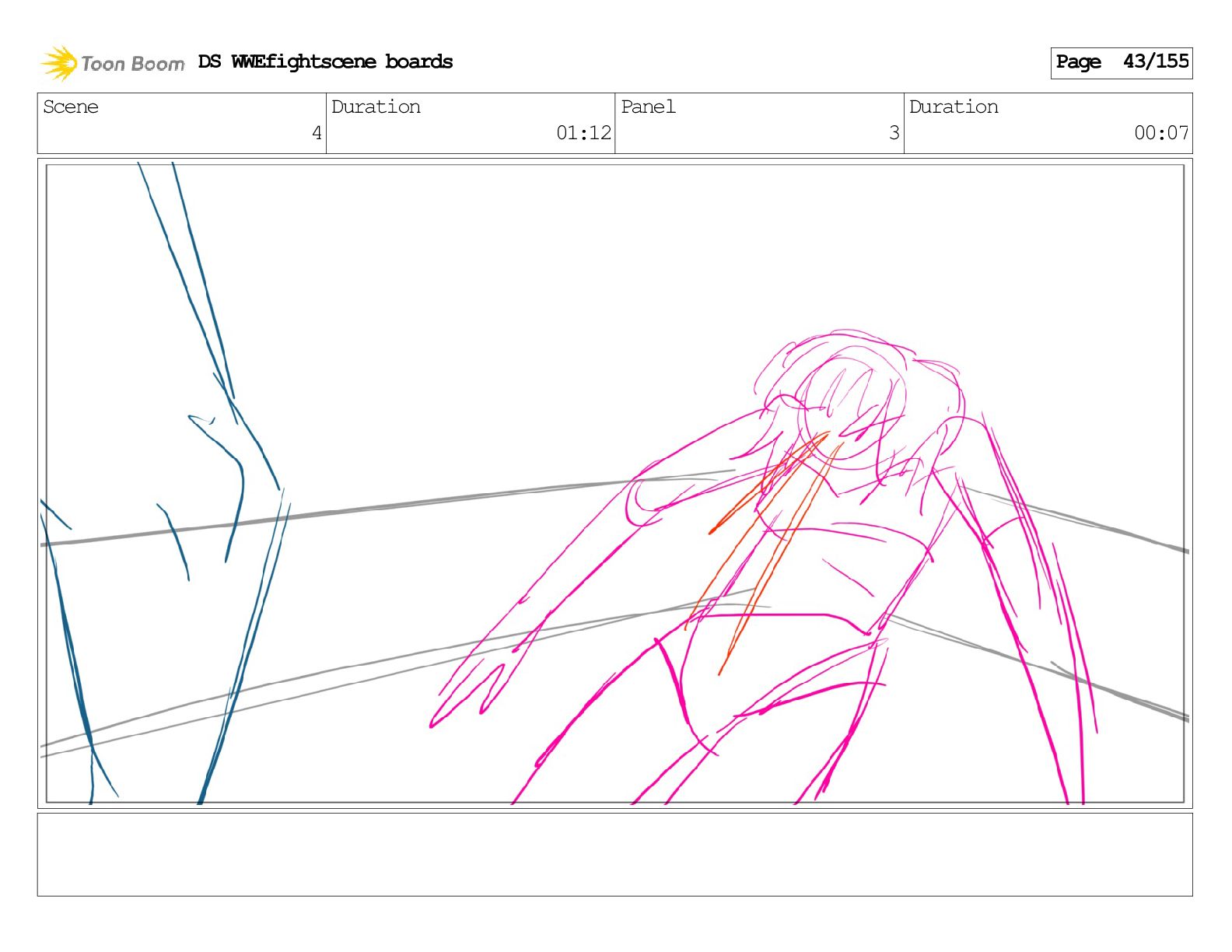Select the title 'DS WWEfightscene boards'

(325, 61)
